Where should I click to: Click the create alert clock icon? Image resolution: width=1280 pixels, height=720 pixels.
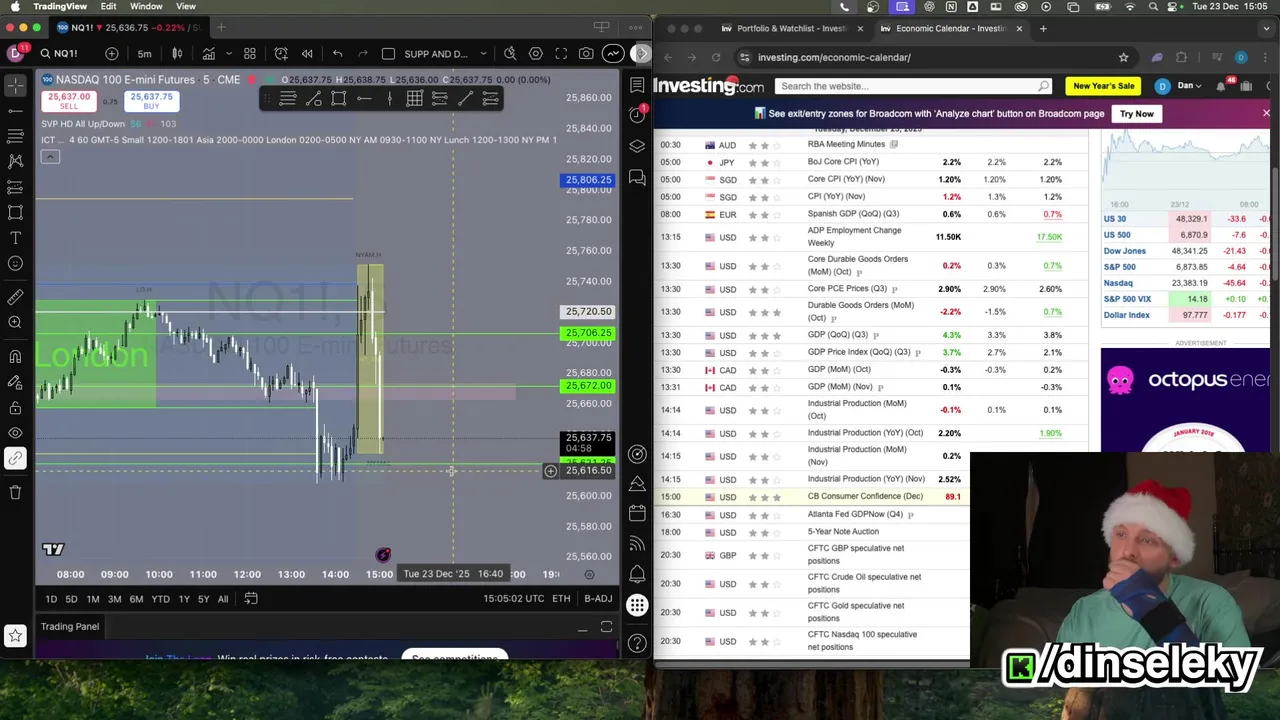click(281, 53)
